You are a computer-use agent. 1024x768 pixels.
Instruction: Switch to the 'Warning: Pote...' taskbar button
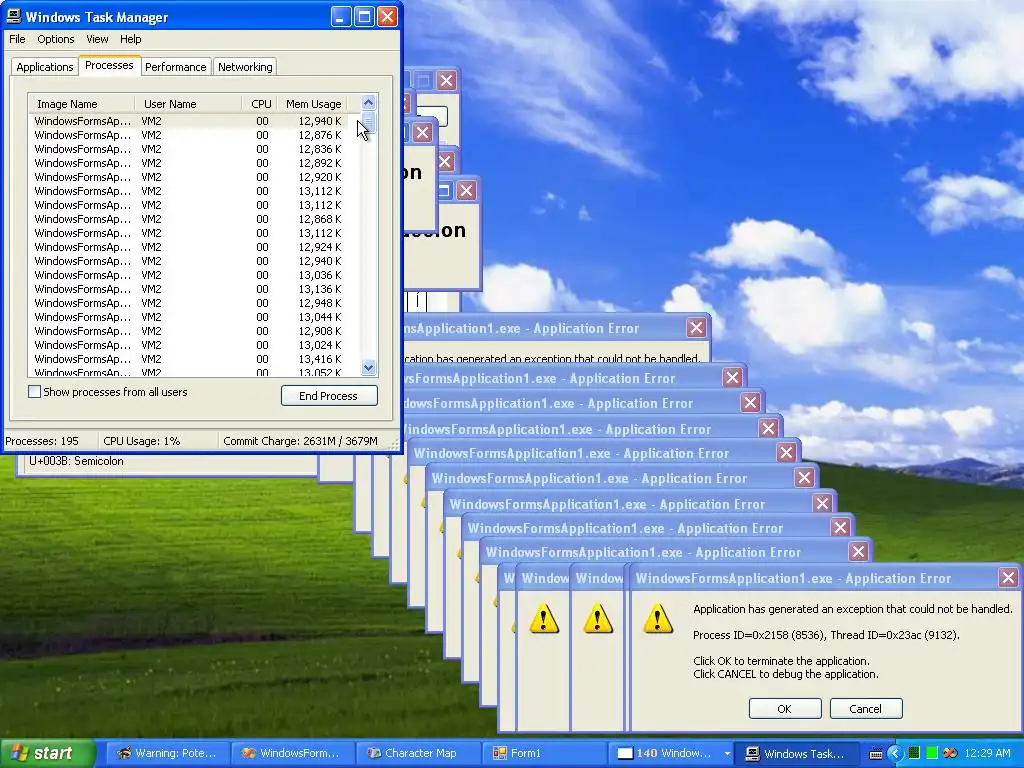pos(166,753)
